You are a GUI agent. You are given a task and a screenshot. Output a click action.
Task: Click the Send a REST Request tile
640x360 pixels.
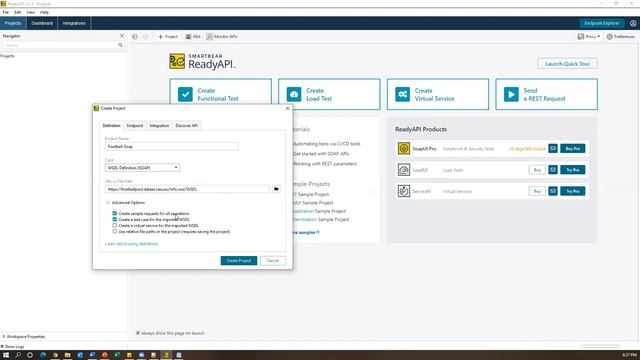[x=547, y=94]
